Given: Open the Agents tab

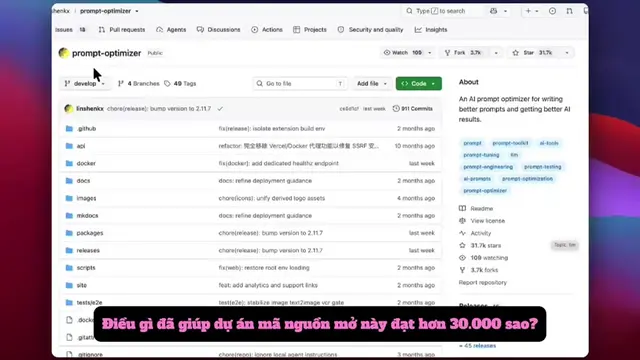Looking at the screenshot, I should (x=171, y=30).
